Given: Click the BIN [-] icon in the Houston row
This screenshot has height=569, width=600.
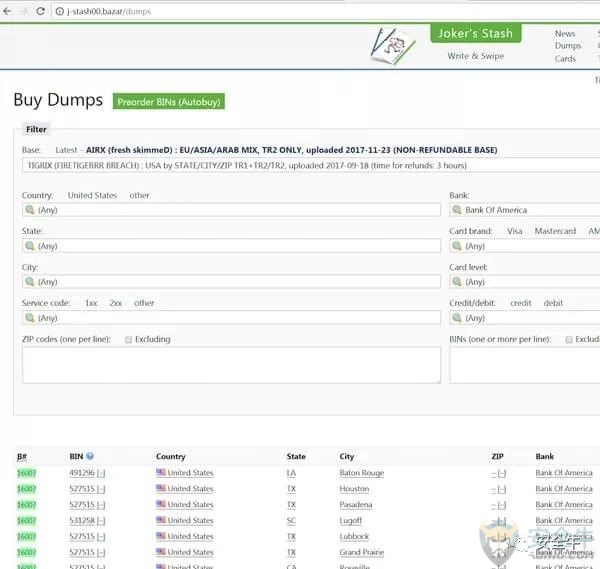Looking at the screenshot, I should (101, 489).
